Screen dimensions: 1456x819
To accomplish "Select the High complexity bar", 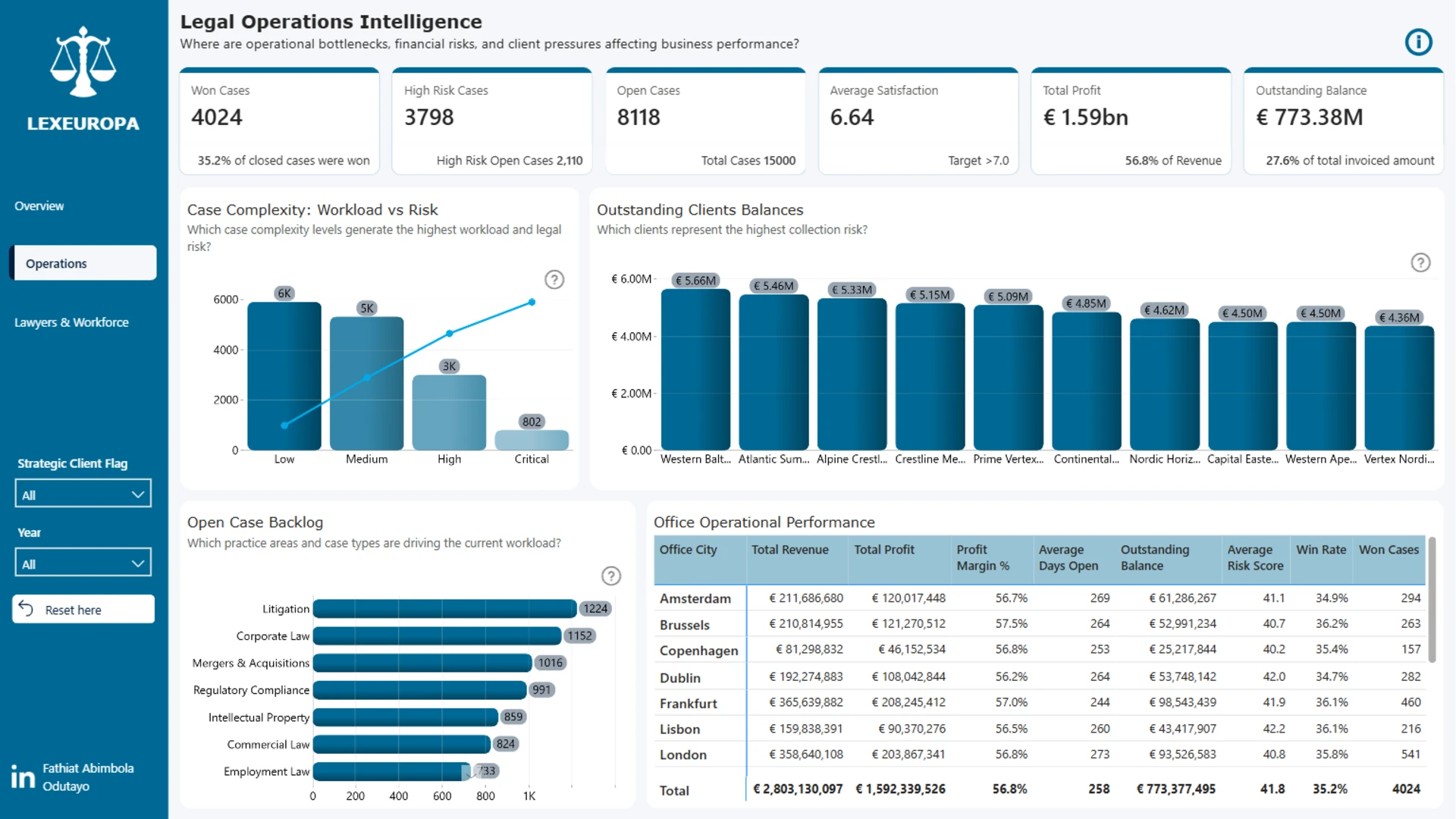I will click(x=449, y=413).
